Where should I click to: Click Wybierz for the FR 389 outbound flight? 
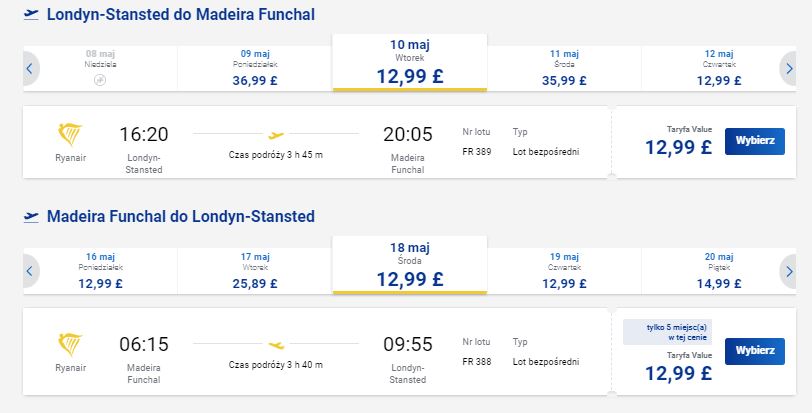click(x=755, y=141)
